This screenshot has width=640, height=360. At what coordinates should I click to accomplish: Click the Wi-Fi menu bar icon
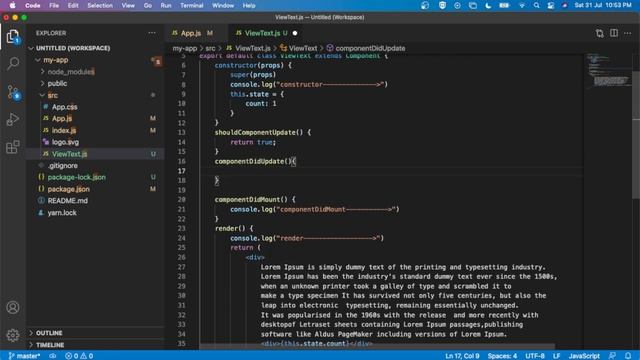(522, 5)
